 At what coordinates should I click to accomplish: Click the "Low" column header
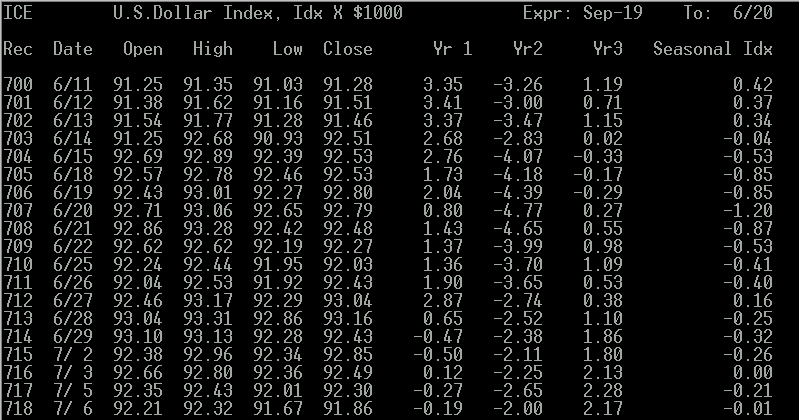pos(287,49)
